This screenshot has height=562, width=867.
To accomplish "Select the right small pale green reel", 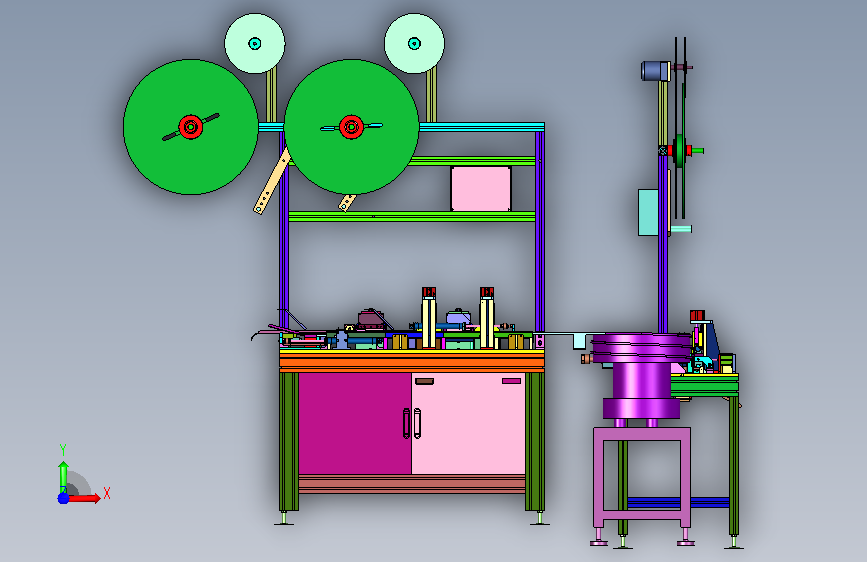I will pos(414,43).
